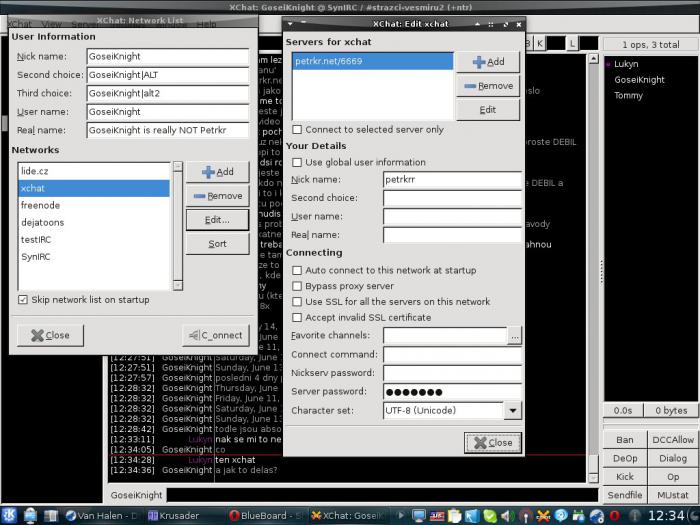Close the Edit xchat dialog with Close button
This screenshot has height=525, width=700.
click(493, 443)
